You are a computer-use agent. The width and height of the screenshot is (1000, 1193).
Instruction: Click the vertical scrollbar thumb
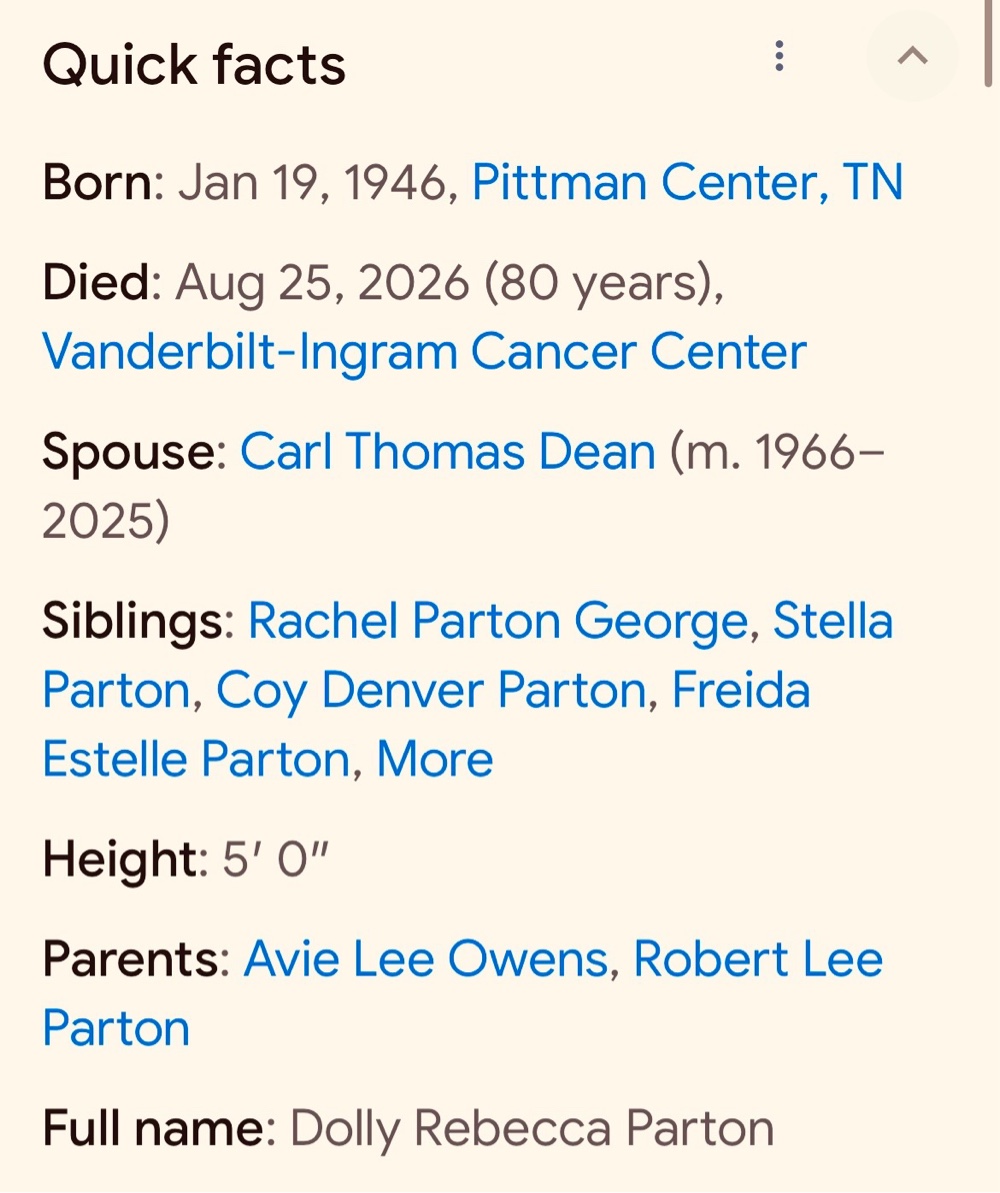pos(987,44)
